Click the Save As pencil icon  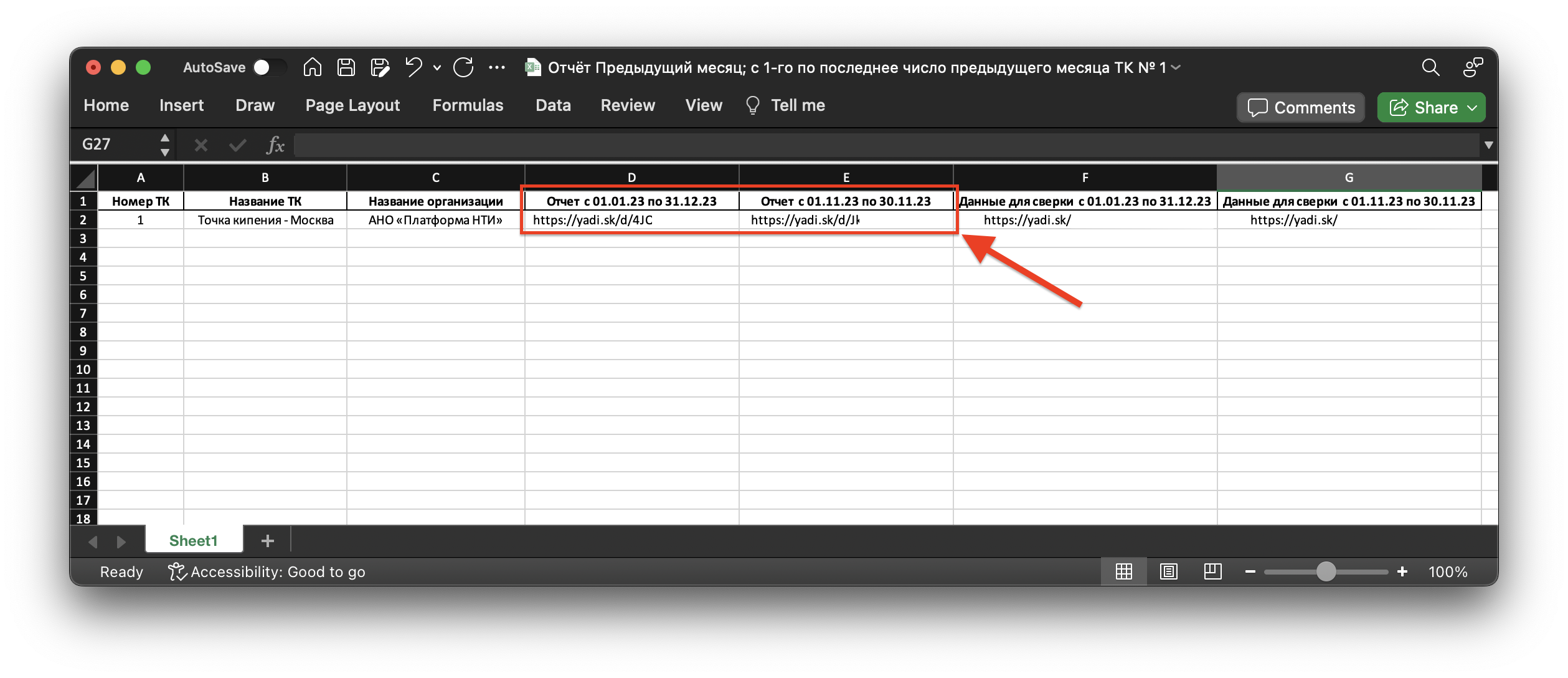(x=380, y=67)
